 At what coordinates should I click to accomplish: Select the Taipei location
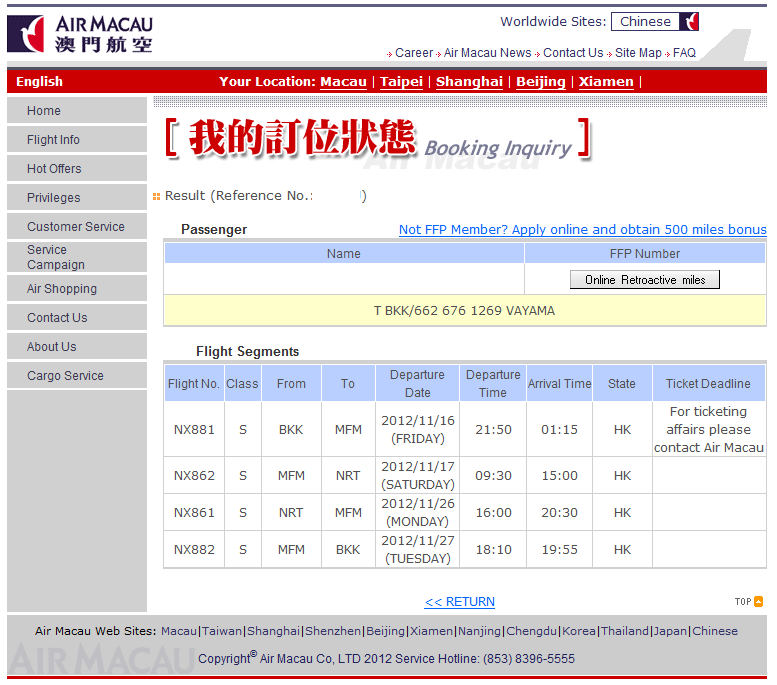[401, 81]
